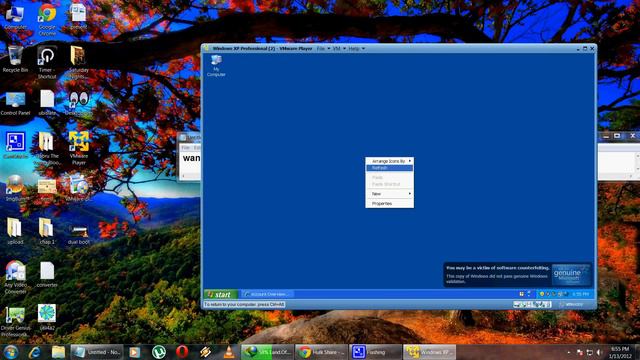Open the Timer shortcut on the desktop
The image size is (640, 360).
click(47, 62)
